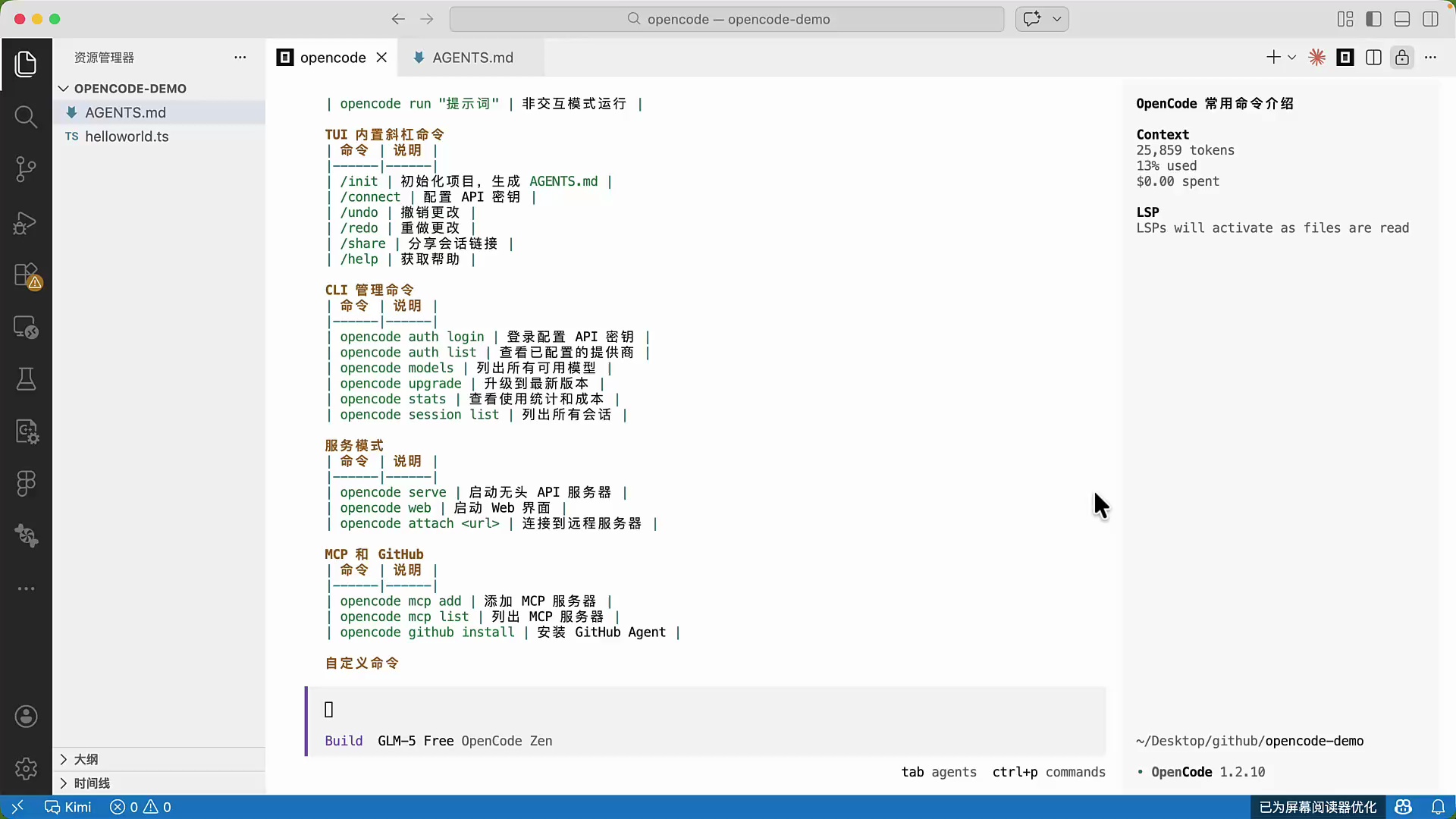The width and height of the screenshot is (1456, 819).
Task: Open errors and warnings in status bar
Action: pos(141,807)
